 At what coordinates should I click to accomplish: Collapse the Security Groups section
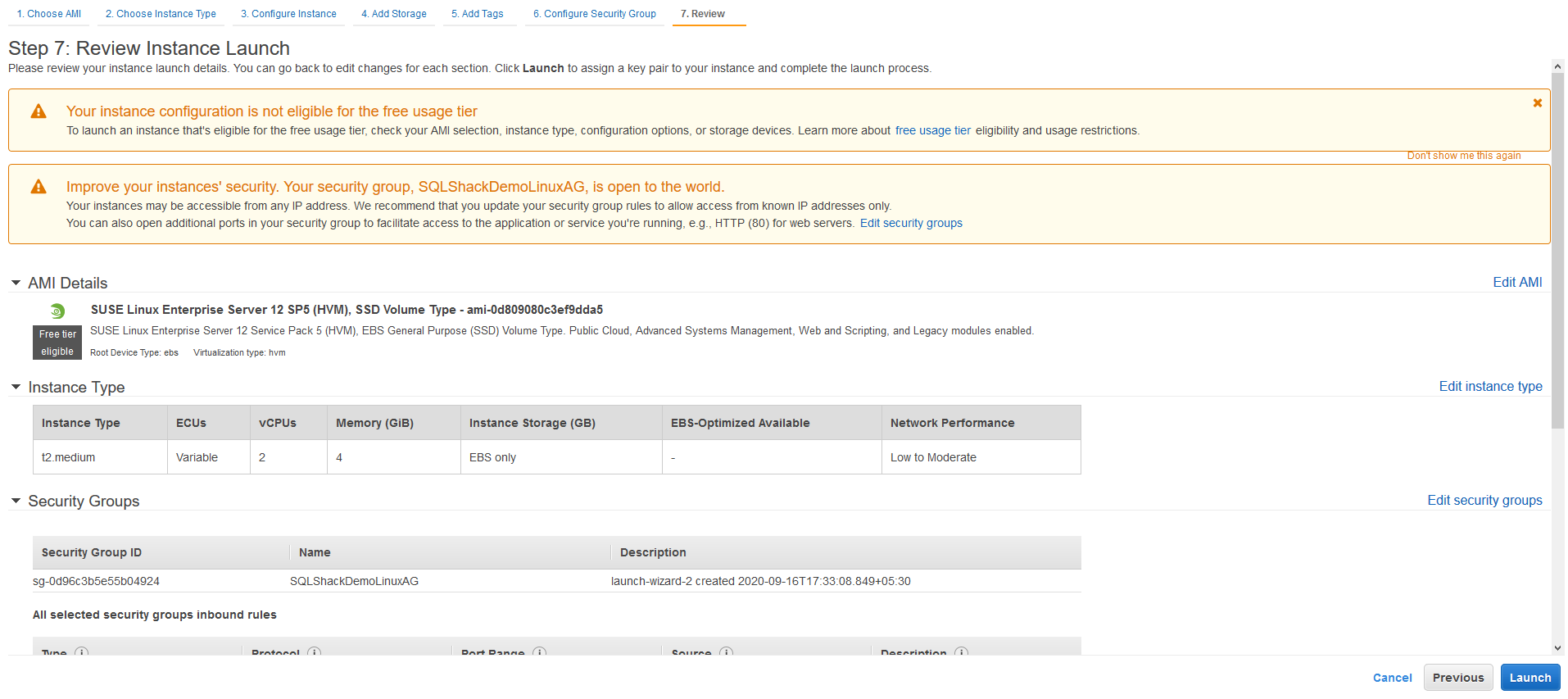[x=16, y=501]
